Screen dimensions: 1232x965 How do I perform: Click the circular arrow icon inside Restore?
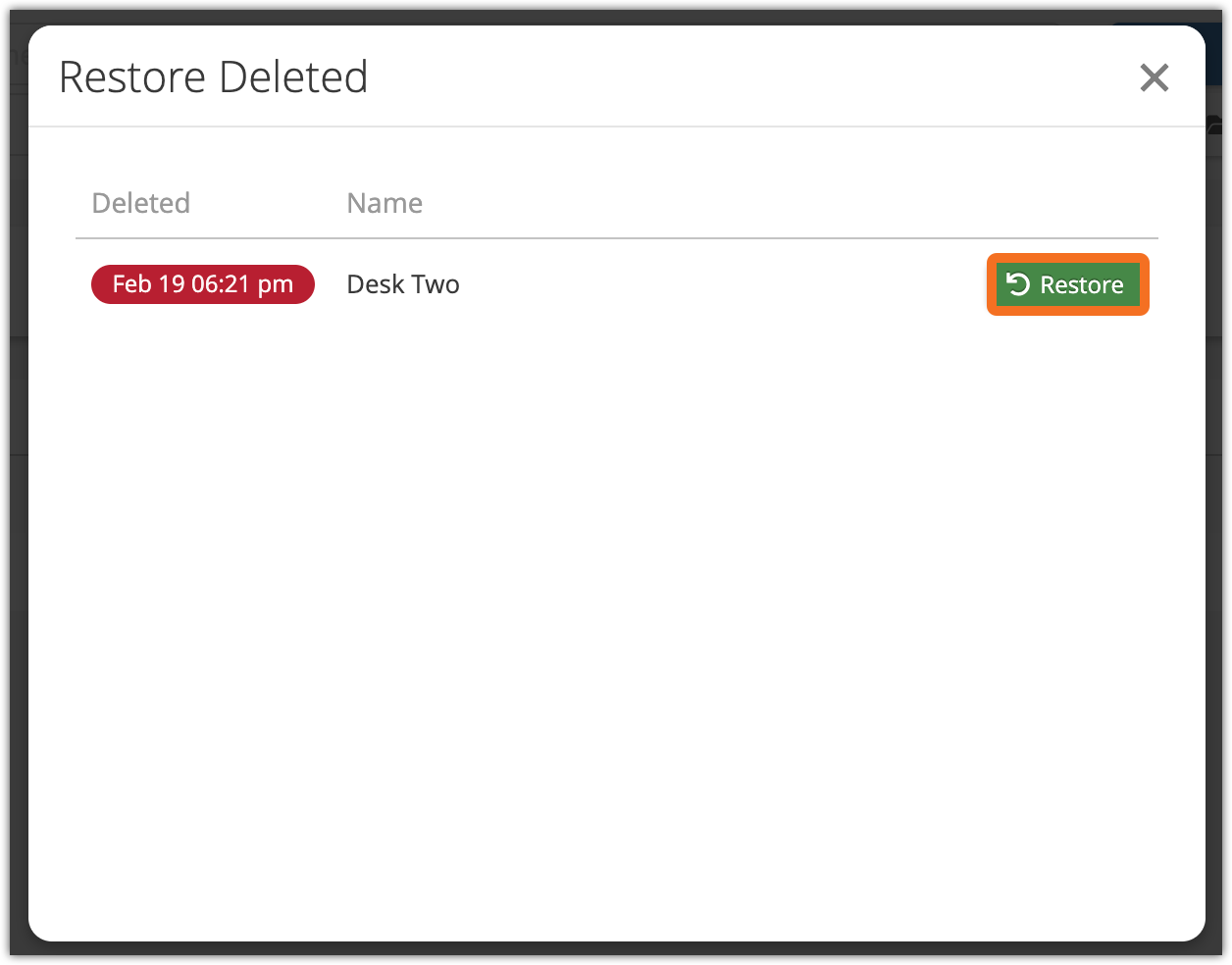point(1018,284)
